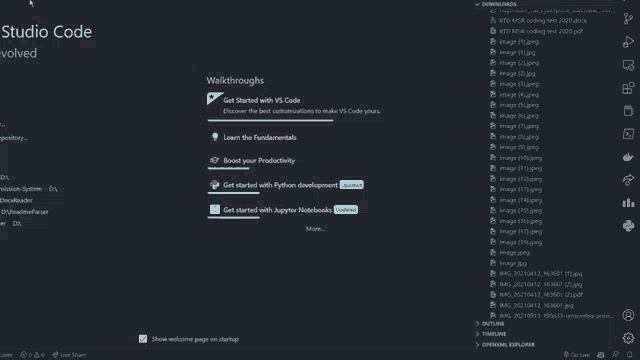Click Live Share in the status bar
Image resolution: width=640 pixels, height=360 pixels.
coord(69,355)
